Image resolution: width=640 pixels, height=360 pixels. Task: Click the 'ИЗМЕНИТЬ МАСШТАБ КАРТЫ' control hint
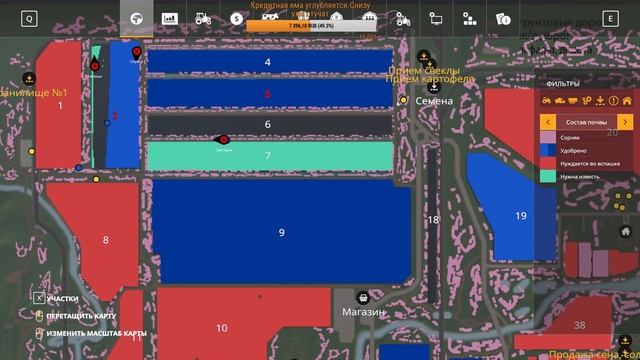(x=91, y=333)
